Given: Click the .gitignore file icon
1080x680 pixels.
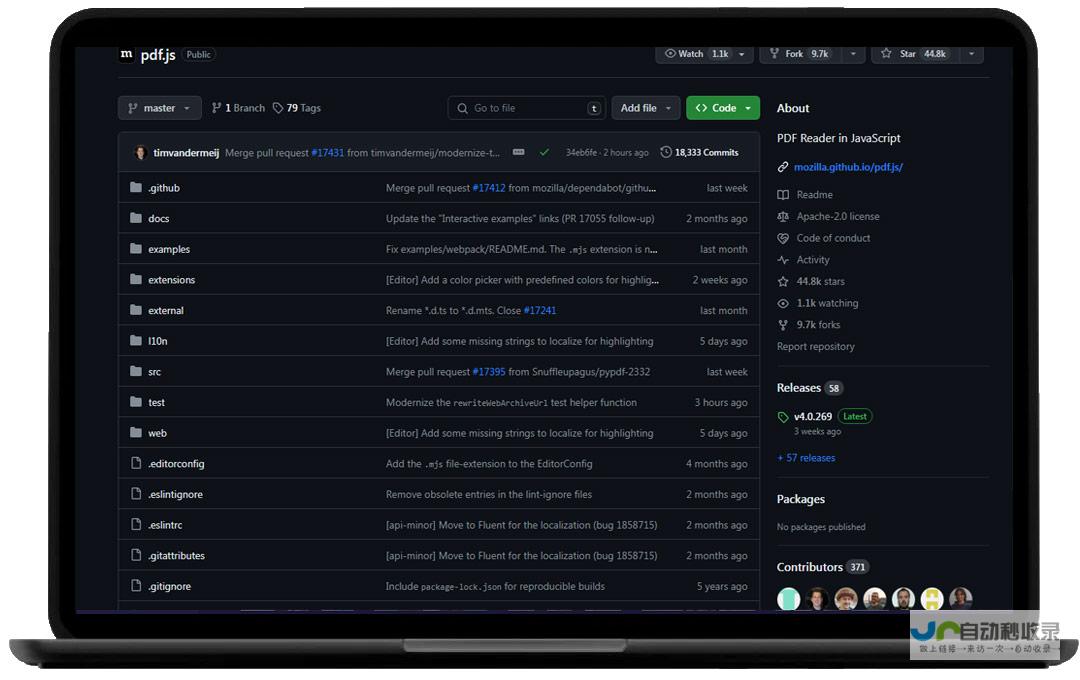Looking at the screenshot, I should pos(136,586).
